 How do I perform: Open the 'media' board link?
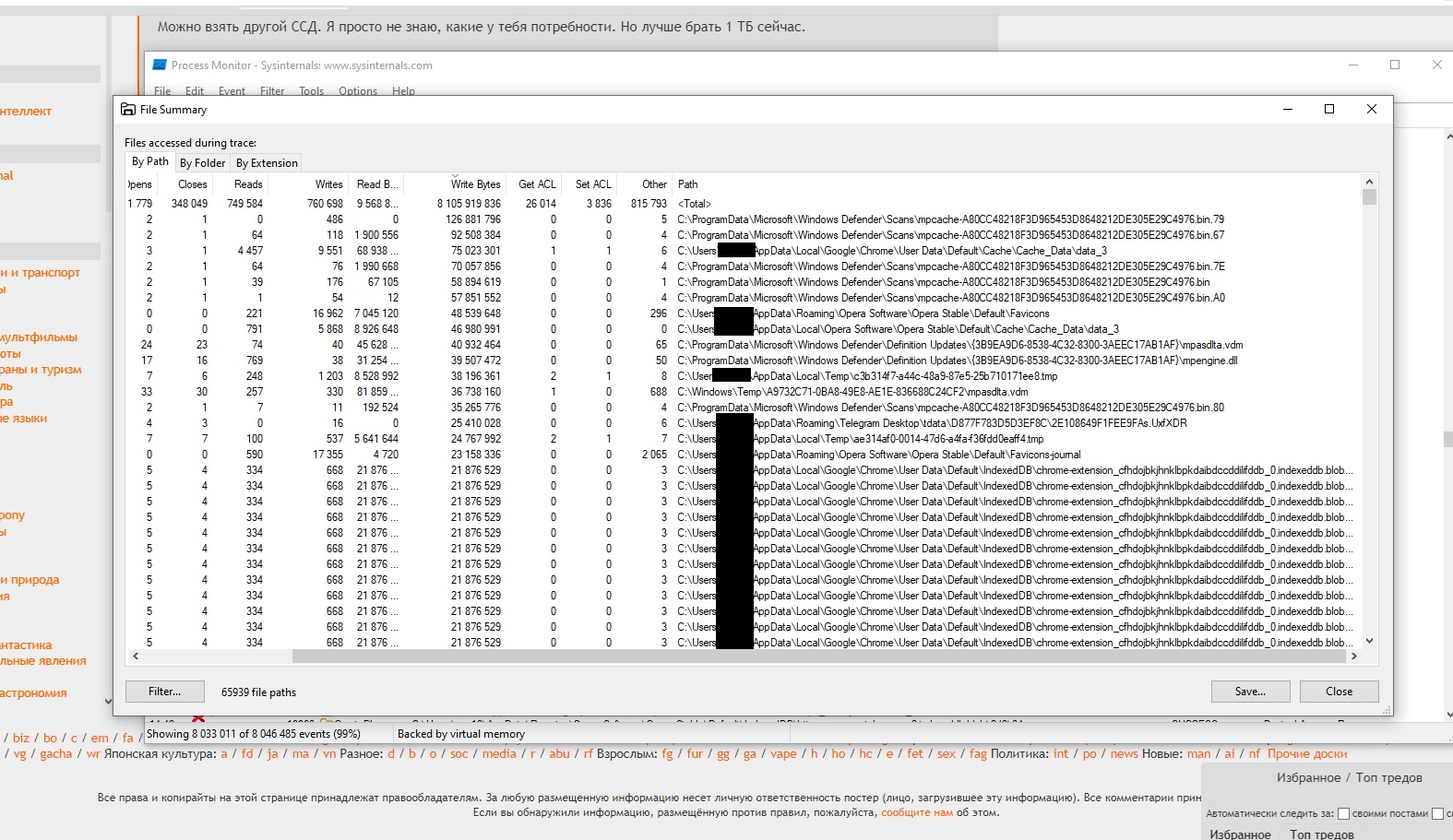[499, 753]
